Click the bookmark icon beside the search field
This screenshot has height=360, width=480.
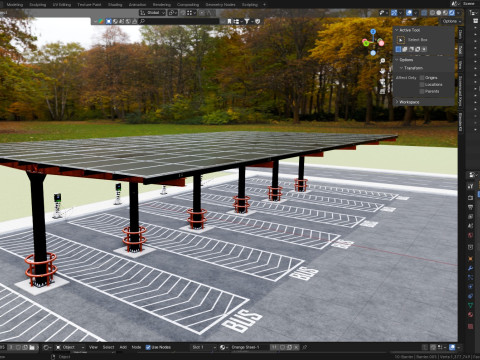[229, 21]
